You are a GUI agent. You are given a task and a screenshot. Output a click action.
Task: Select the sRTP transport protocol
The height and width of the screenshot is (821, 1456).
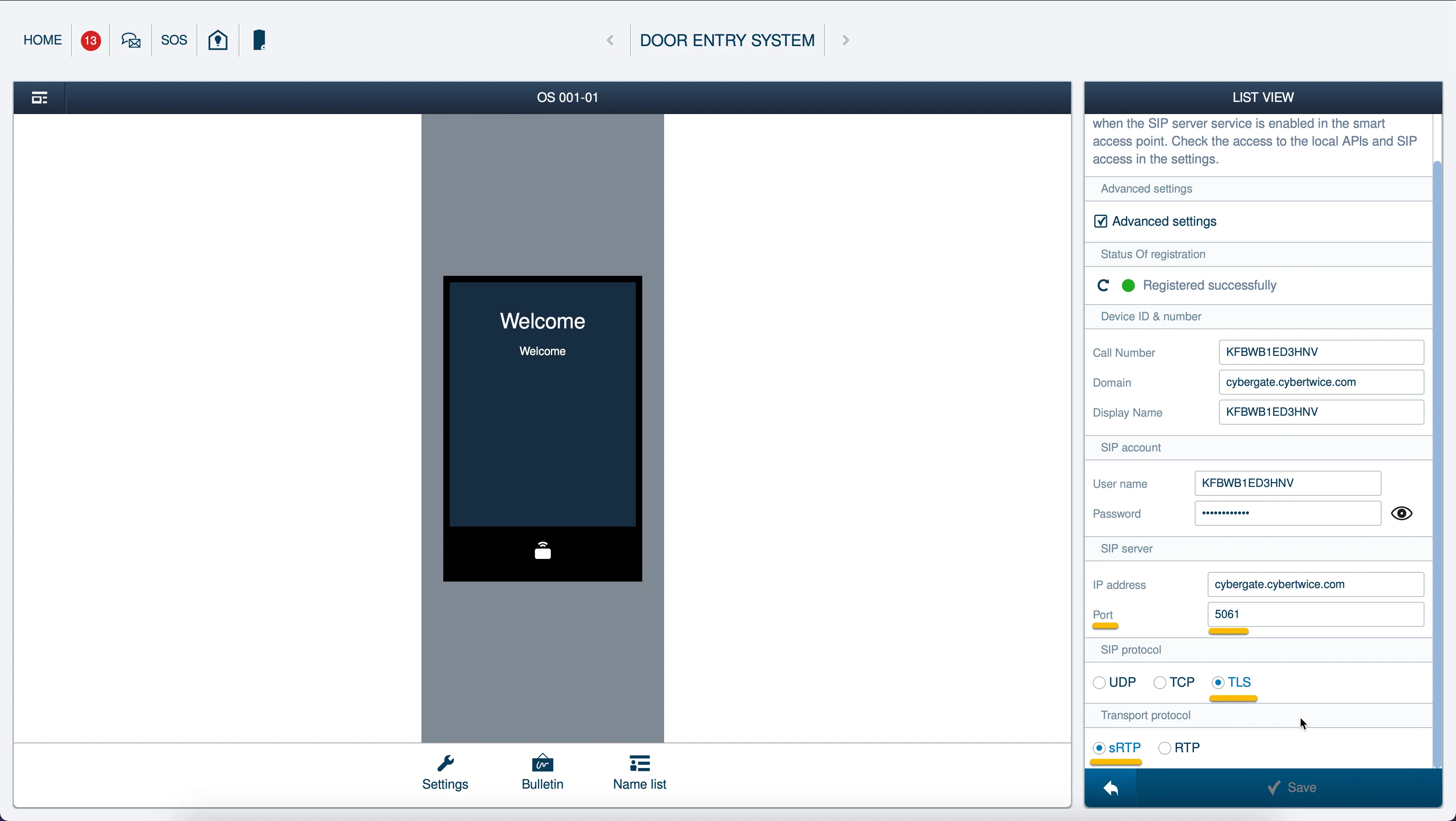click(x=1099, y=748)
